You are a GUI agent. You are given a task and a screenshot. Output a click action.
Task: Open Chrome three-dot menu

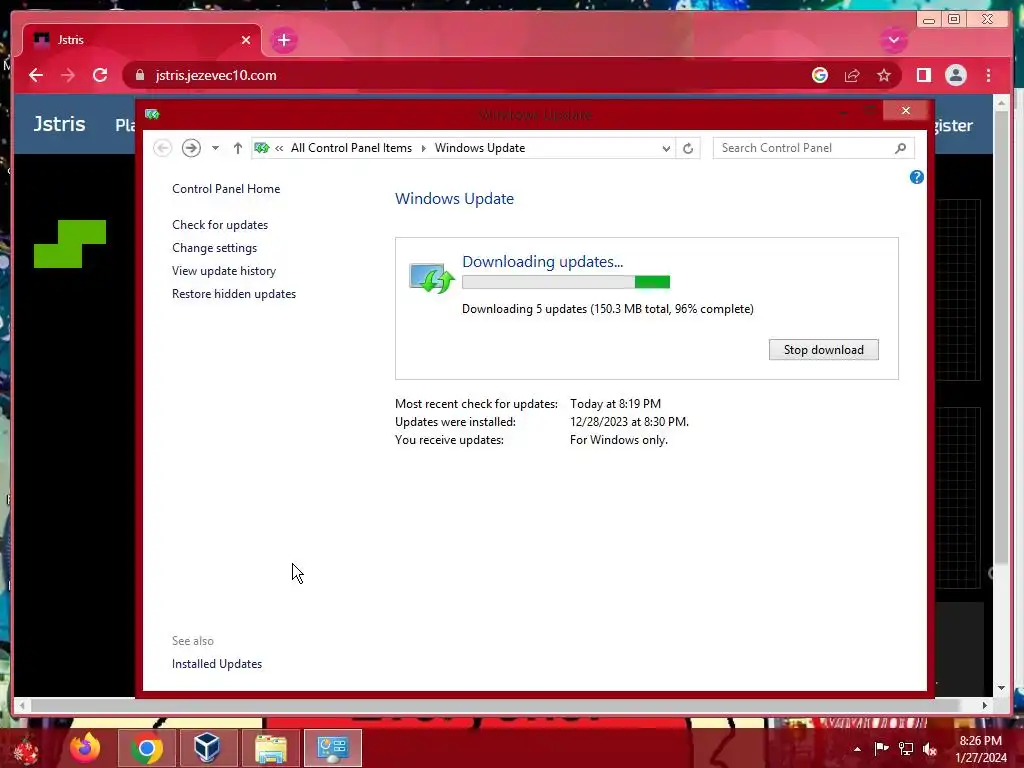pos(988,75)
